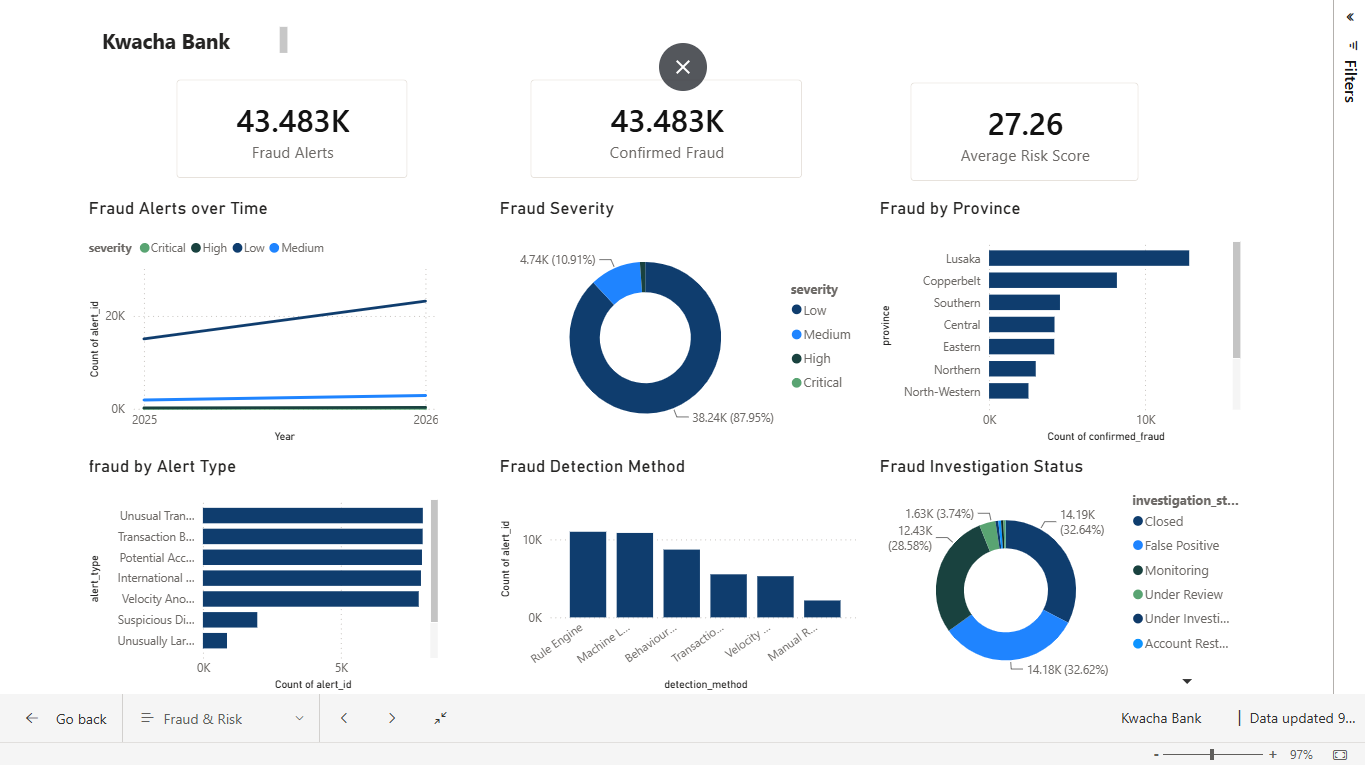Select the Unusual Tran... alert bar

313,516
